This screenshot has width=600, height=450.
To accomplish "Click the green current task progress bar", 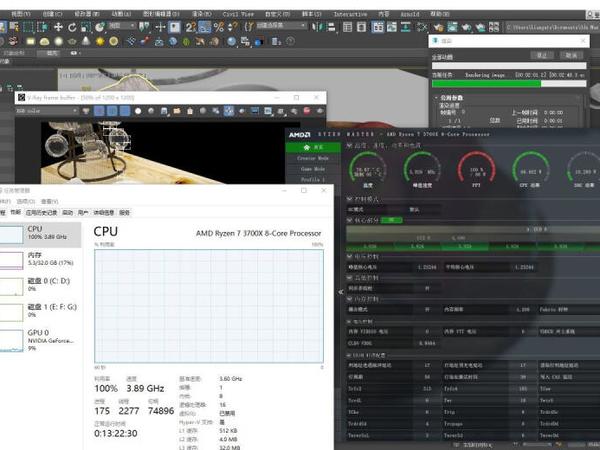I will 509,83.
